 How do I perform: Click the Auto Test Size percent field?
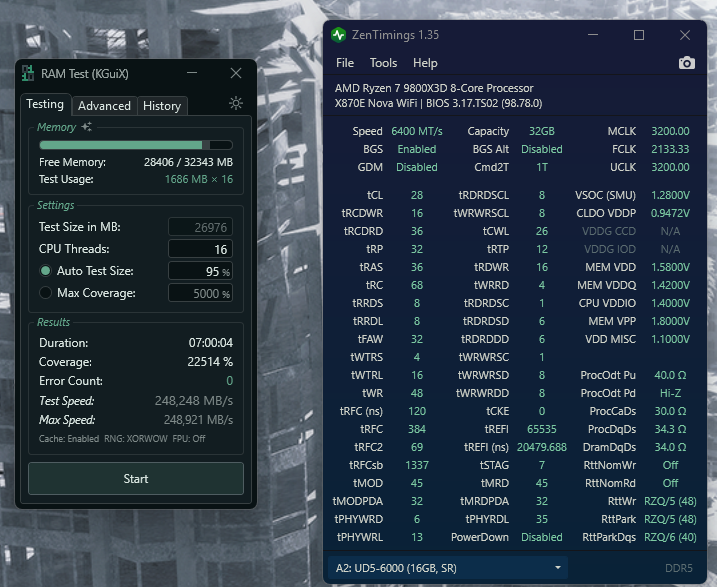point(200,271)
